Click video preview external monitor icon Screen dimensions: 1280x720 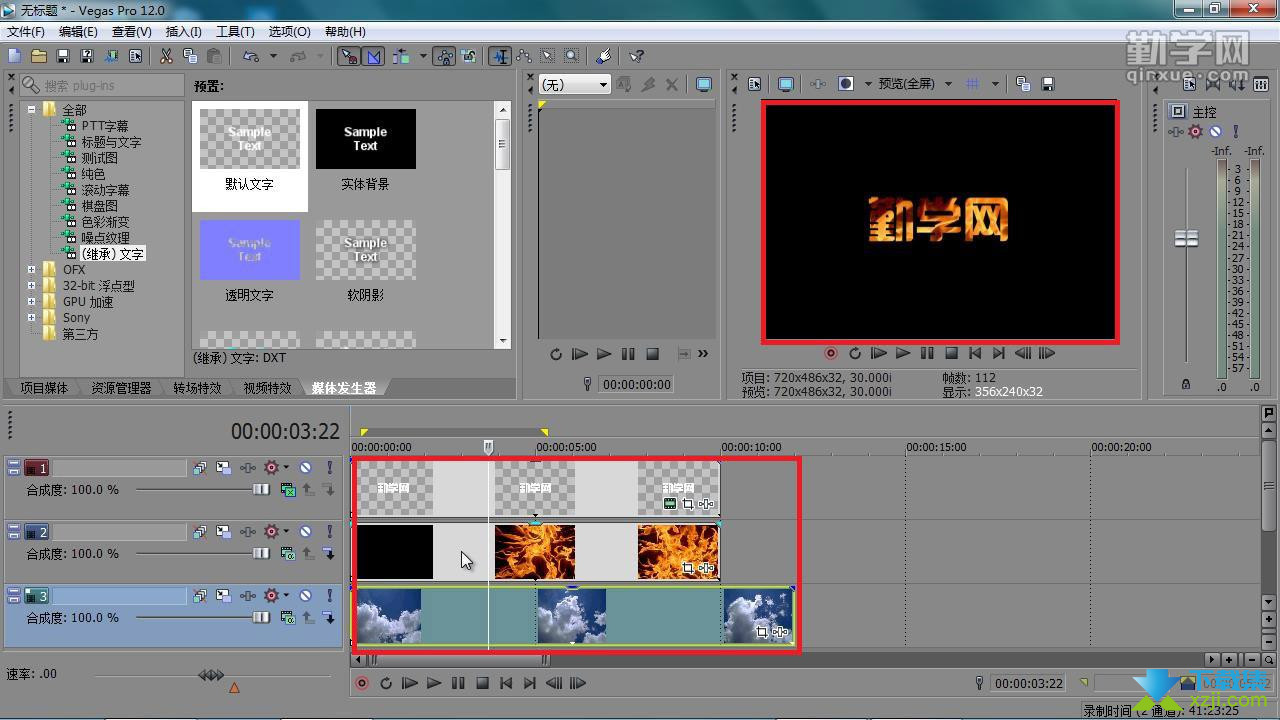point(786,84)
